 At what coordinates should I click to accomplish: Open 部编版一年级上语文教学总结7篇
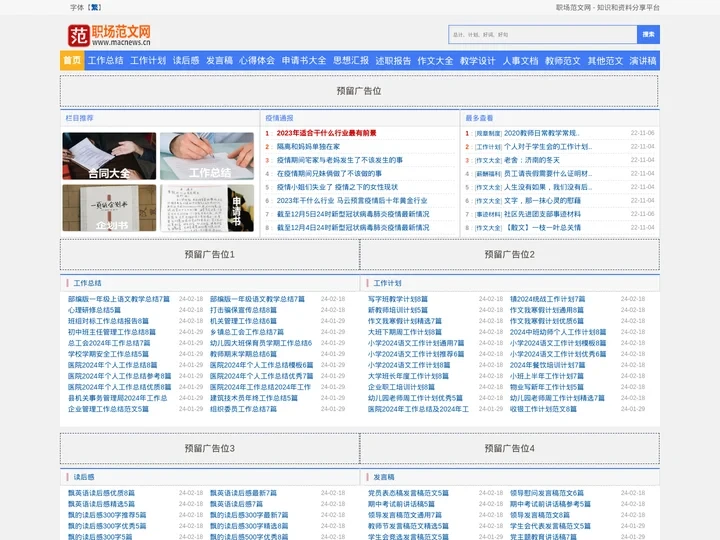pyautogui.click(x=119, y=299)
